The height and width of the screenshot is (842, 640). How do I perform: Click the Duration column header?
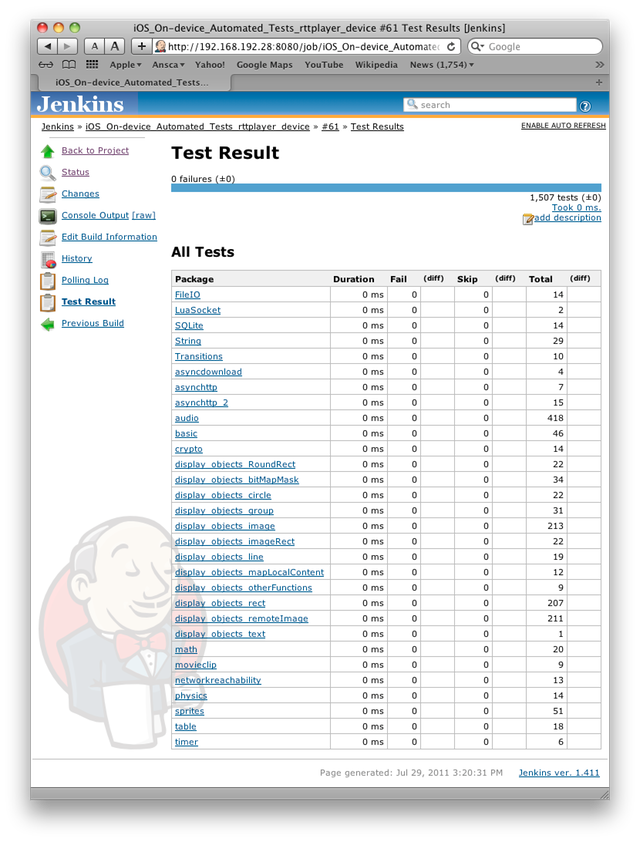(x=353, y=279)
